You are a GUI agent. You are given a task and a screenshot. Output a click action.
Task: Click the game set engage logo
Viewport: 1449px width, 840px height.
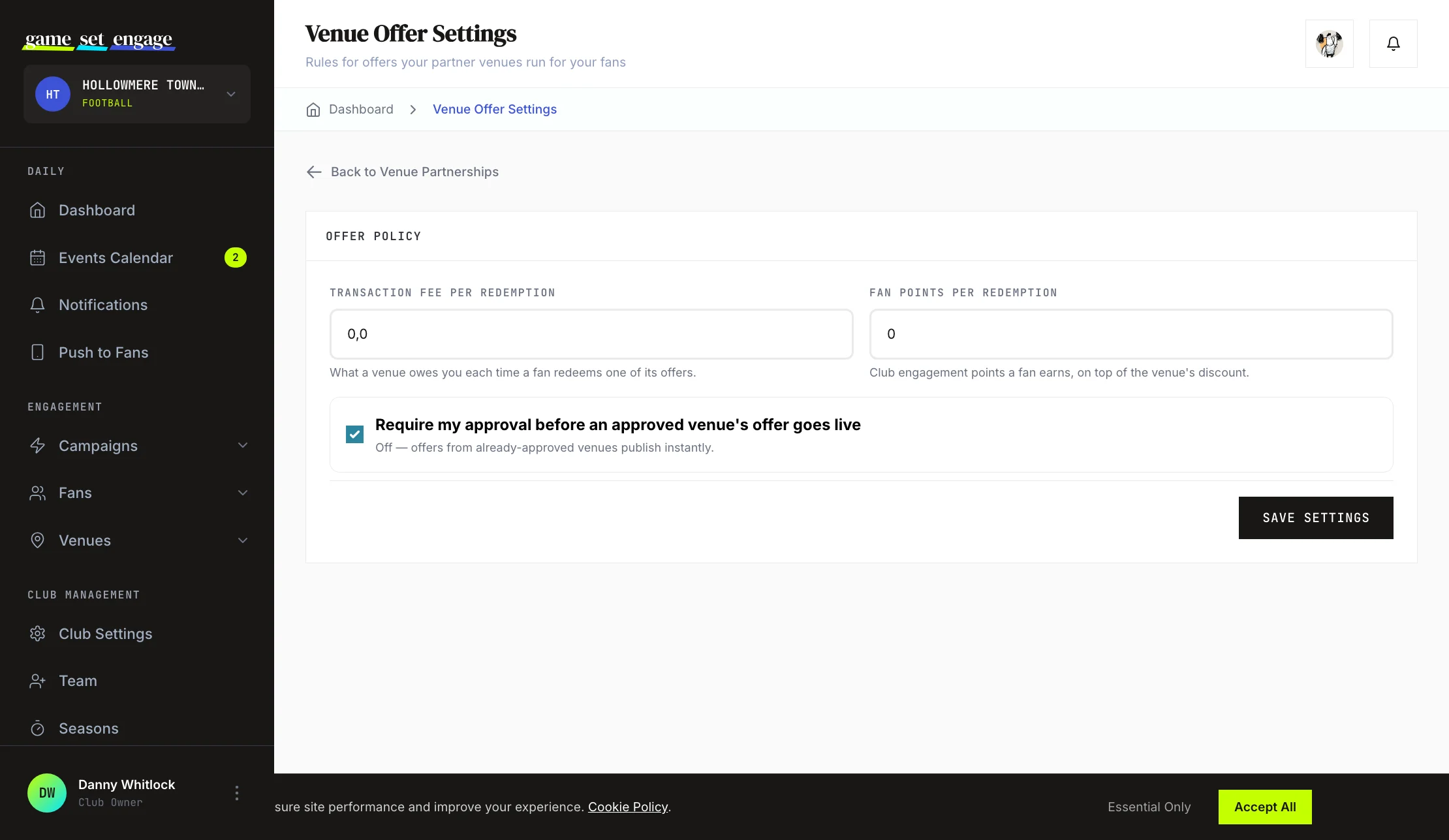click(x=99, y=40)
